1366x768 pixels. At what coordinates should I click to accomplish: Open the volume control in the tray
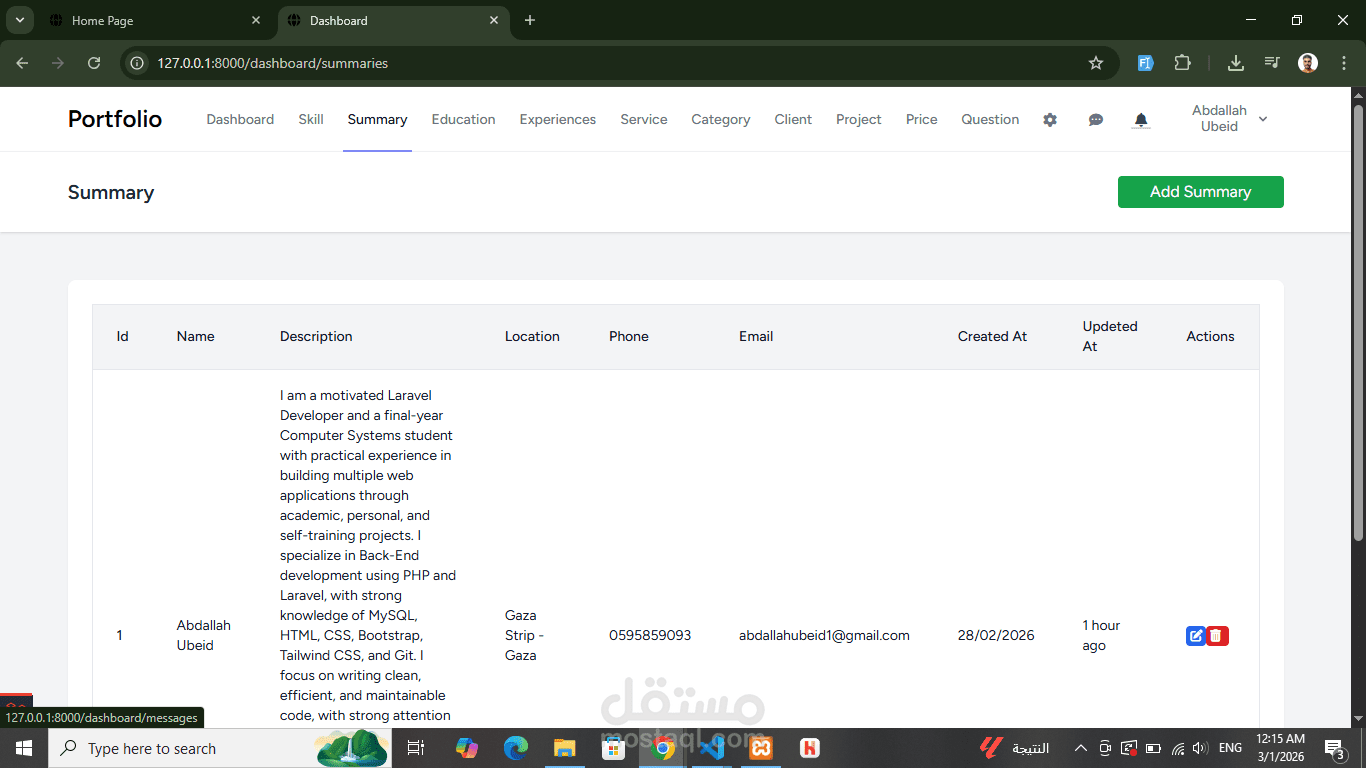(x=1200, y=748)
